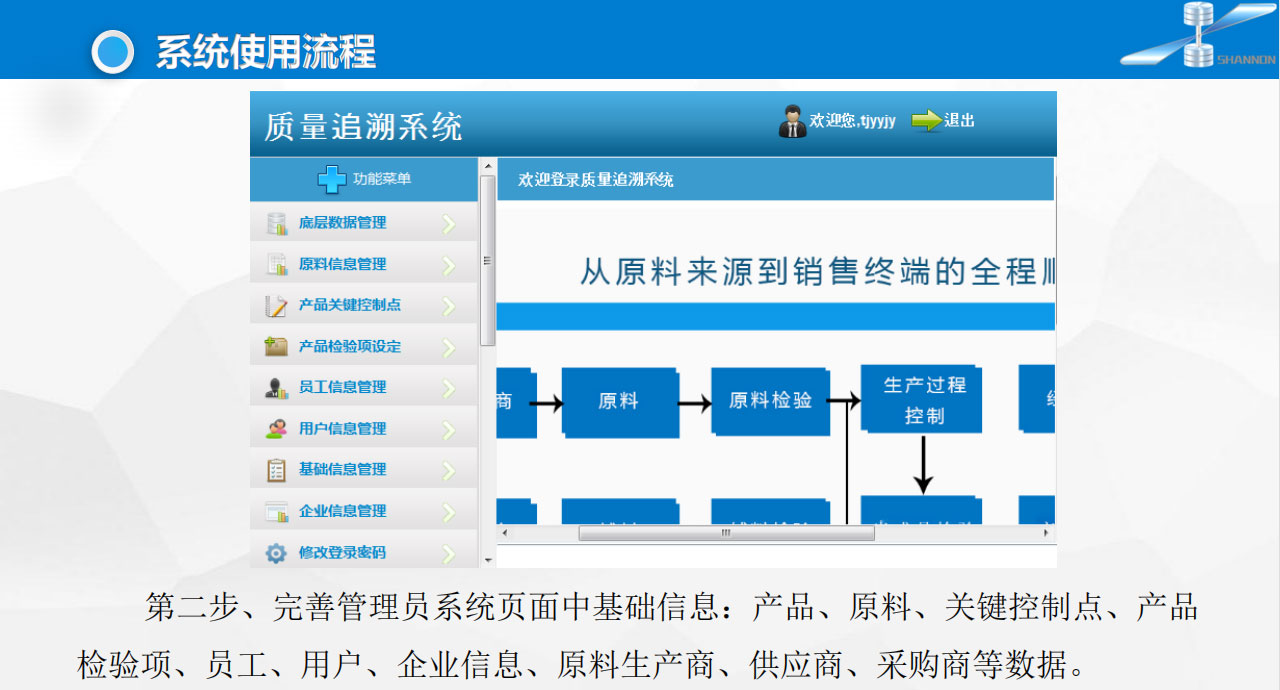1280x690 pixels.
Task: Click the document icon beside 原料信息管理
Action: (x=277, y=265)
